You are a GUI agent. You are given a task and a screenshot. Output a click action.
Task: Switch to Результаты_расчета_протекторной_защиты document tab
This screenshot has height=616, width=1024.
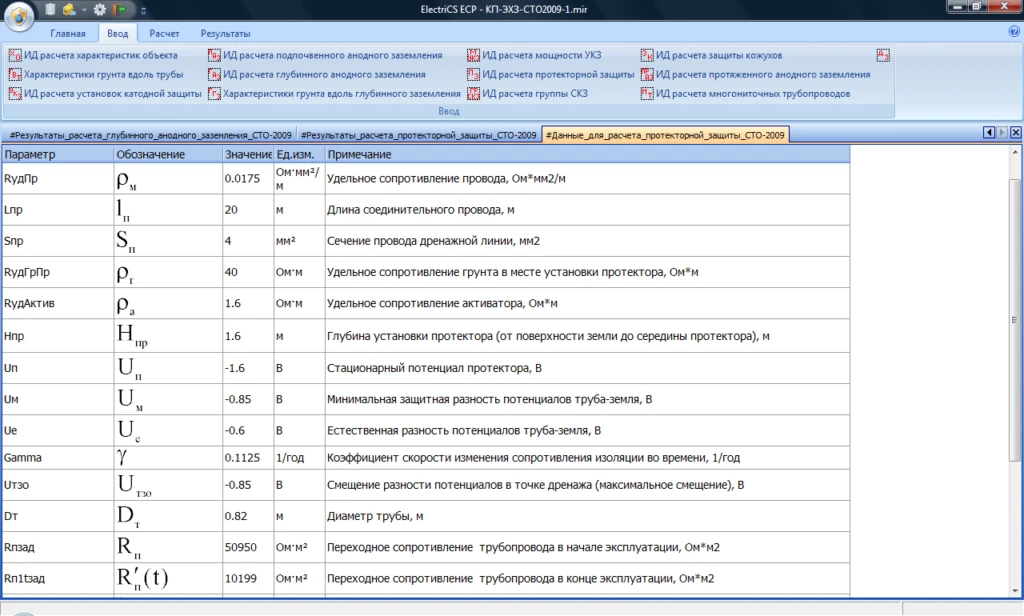tap(418, 134)
